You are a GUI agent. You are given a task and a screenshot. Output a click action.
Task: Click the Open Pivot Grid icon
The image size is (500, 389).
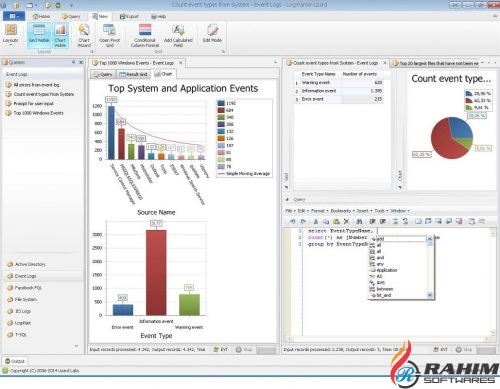(x=109, y=31)
